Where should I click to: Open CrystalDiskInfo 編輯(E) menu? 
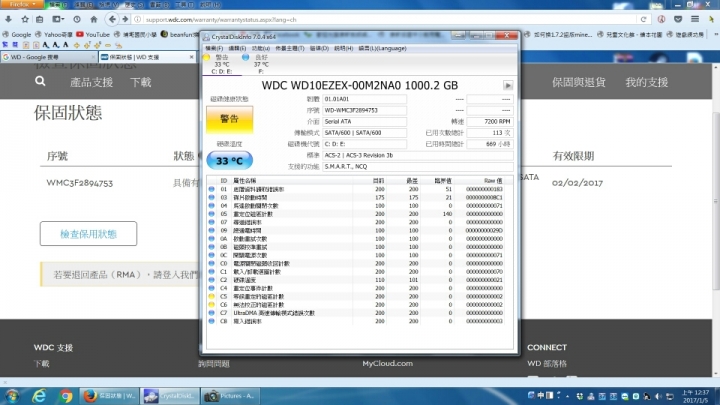pos(237,48)
